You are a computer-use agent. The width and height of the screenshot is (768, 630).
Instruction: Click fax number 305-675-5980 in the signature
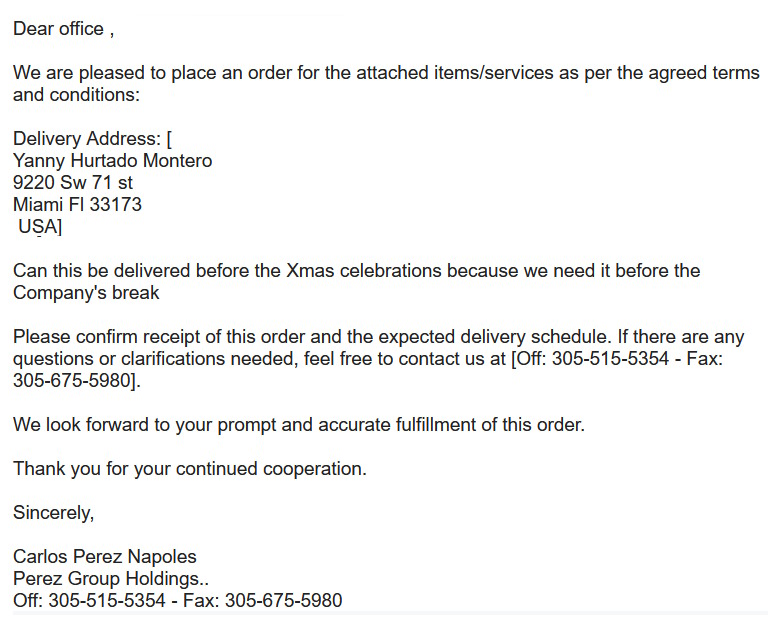pos(283,601)
